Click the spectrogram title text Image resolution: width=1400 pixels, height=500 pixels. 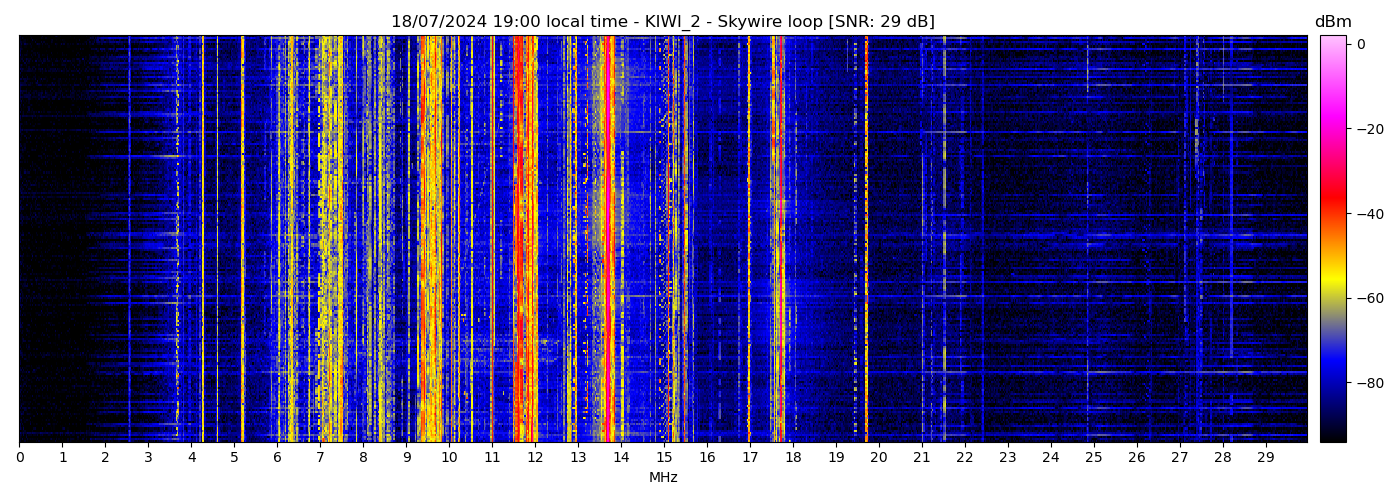(662, 22)
